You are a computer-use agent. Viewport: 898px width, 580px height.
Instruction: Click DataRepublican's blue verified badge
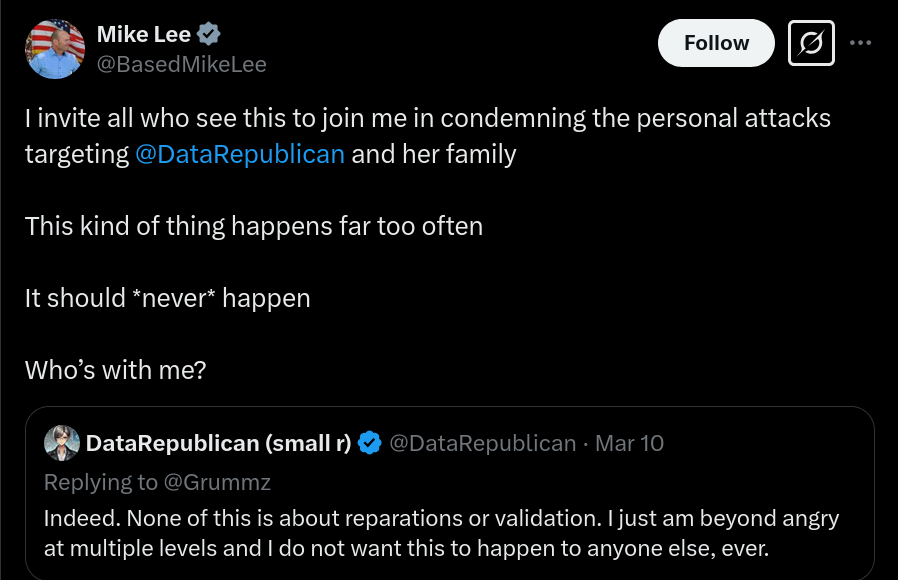(369, 443)
